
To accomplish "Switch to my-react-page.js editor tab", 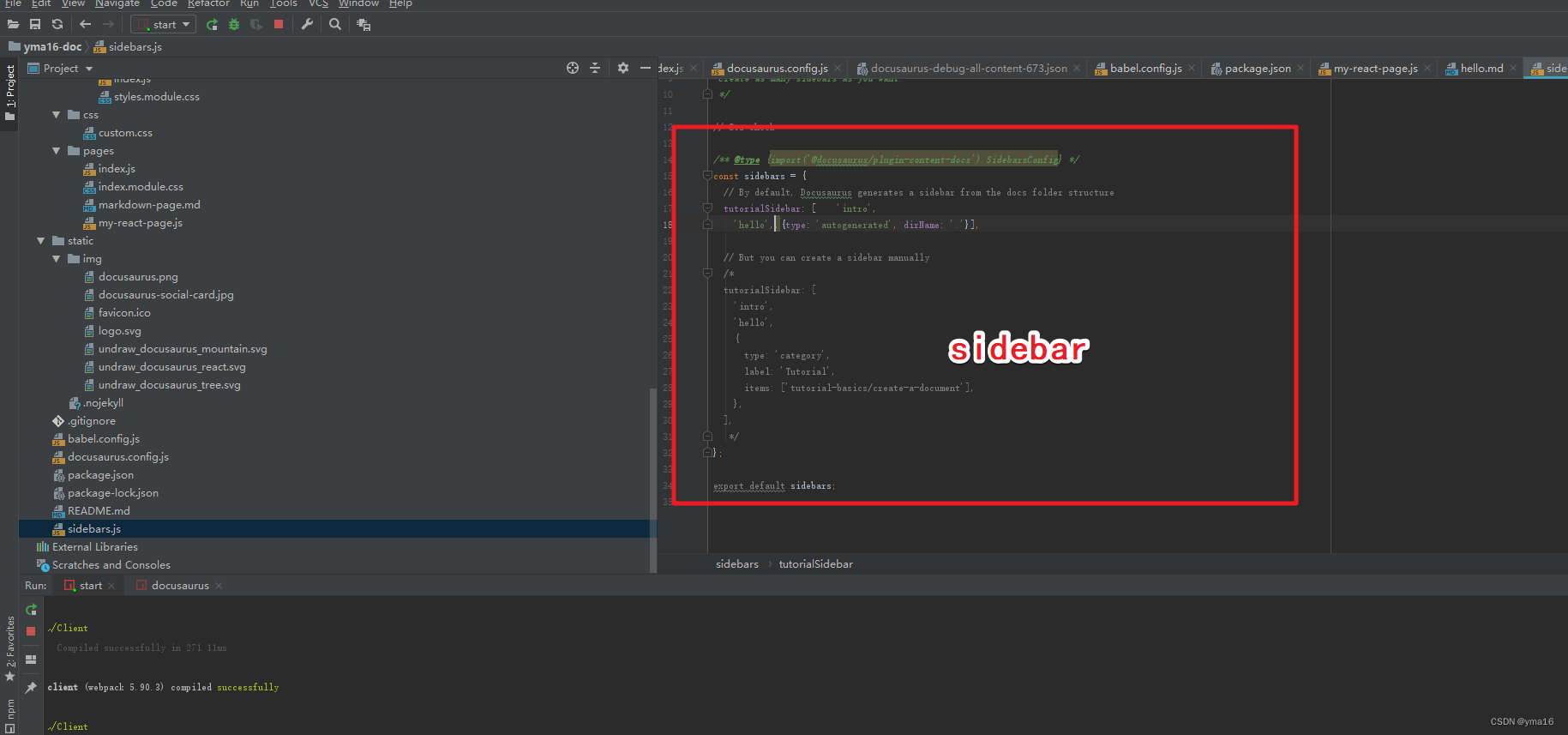I will pyautogui.click(x=1375, y=69).
